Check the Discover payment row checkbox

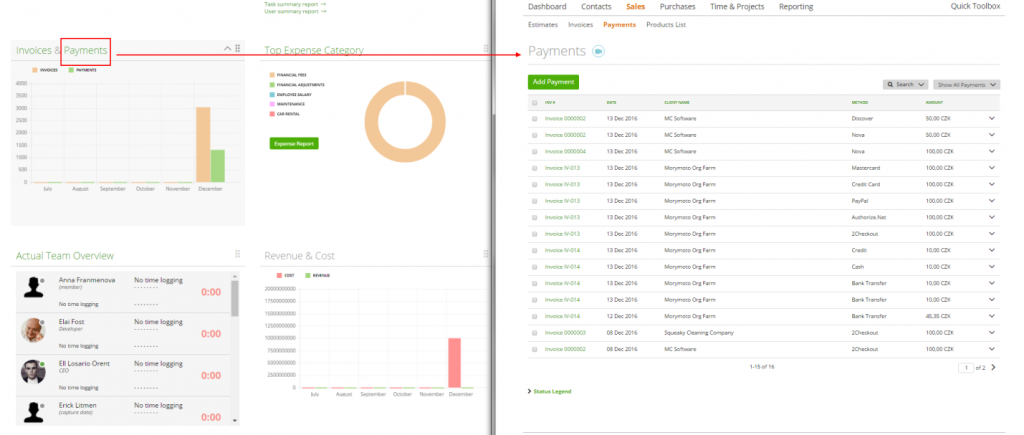[535, 119]
